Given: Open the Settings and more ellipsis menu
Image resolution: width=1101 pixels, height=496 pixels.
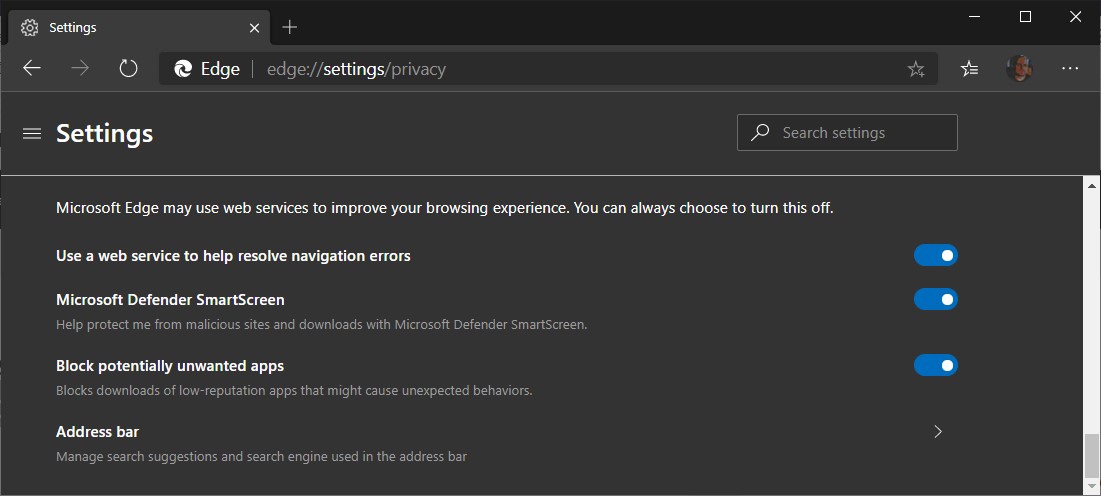Looking at the screenshot, I should (x=1070, y=68).
